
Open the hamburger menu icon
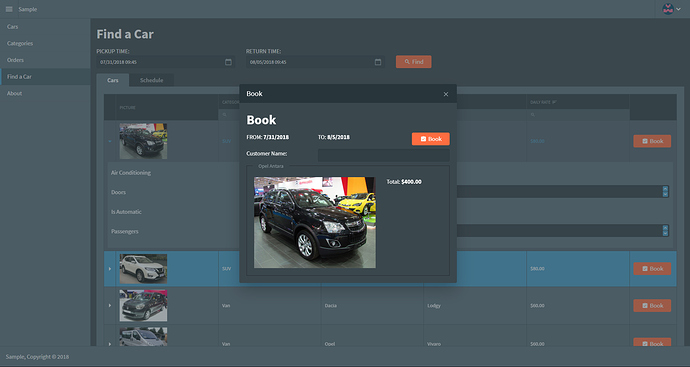[9, 9]
